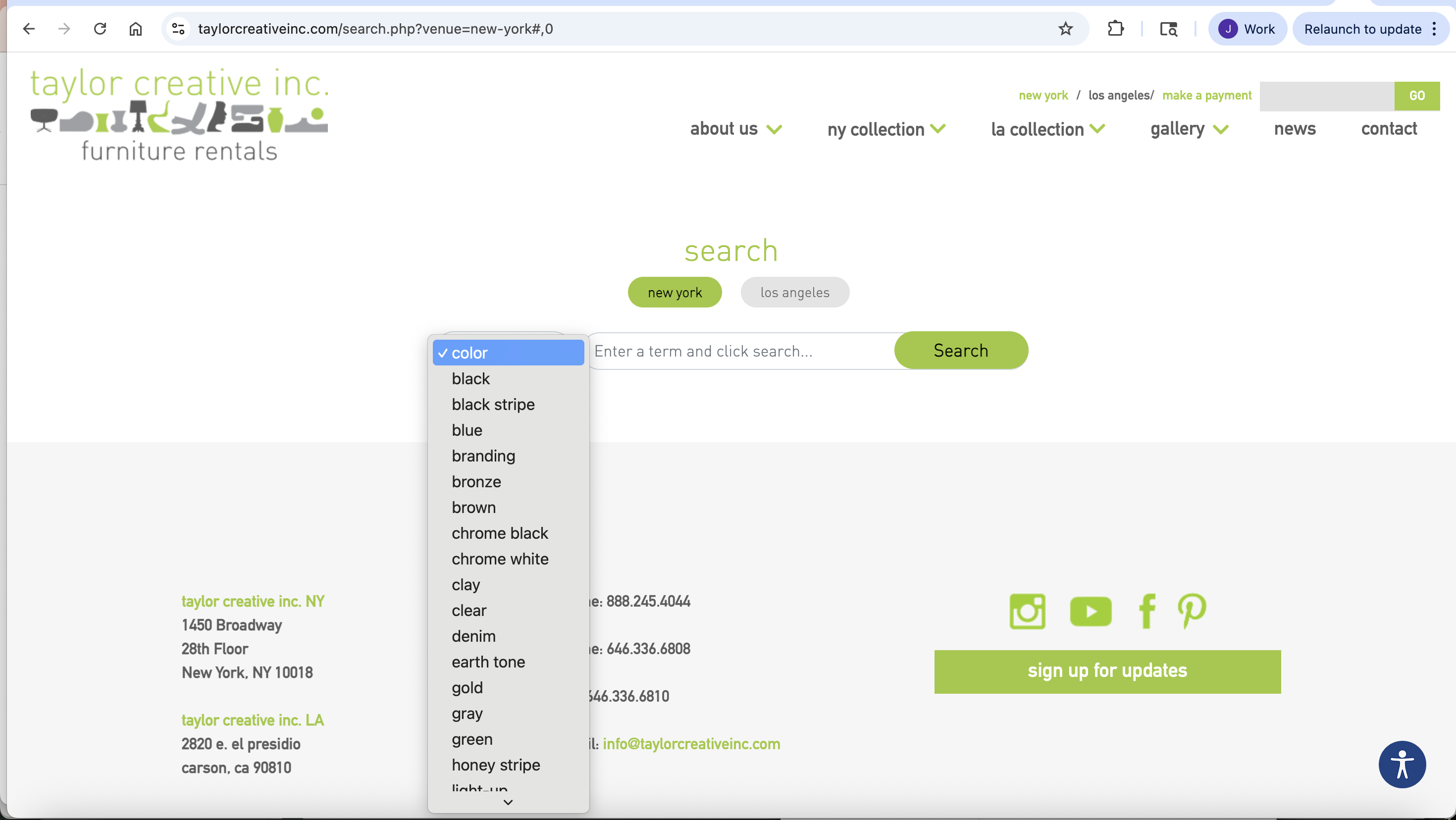Click the sign up for updates button
This screenshot has width=1456, height=820.
pyautogui.click(x=1107, y=671)
